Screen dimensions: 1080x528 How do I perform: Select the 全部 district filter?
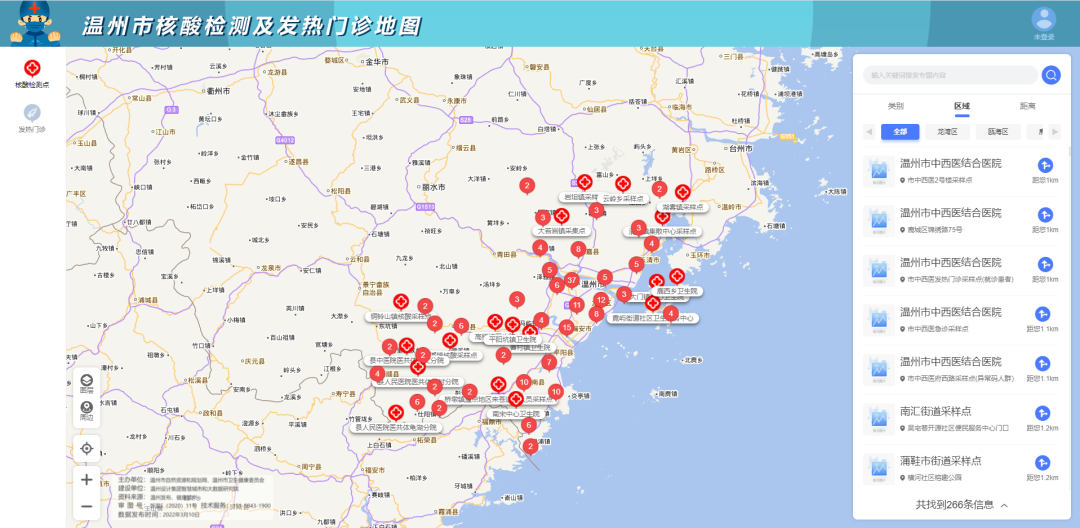pyautogui.click(x=900, y=132)
